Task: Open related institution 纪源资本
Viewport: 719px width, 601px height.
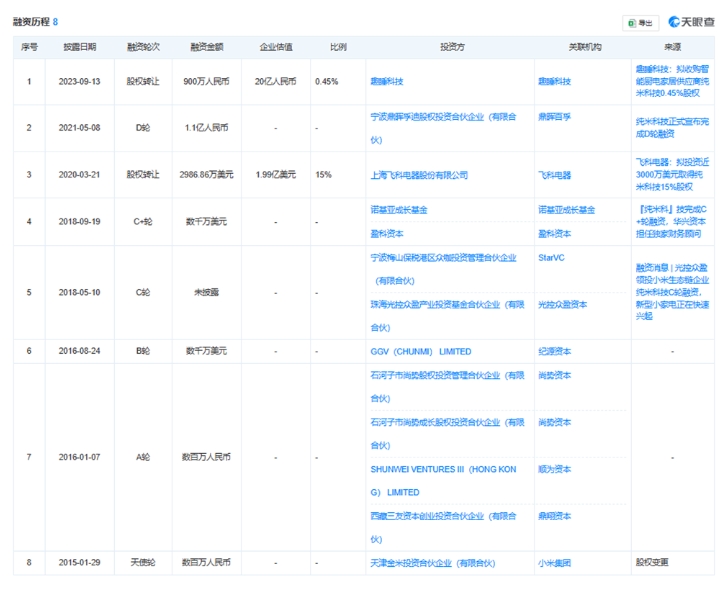Action: 554,352
